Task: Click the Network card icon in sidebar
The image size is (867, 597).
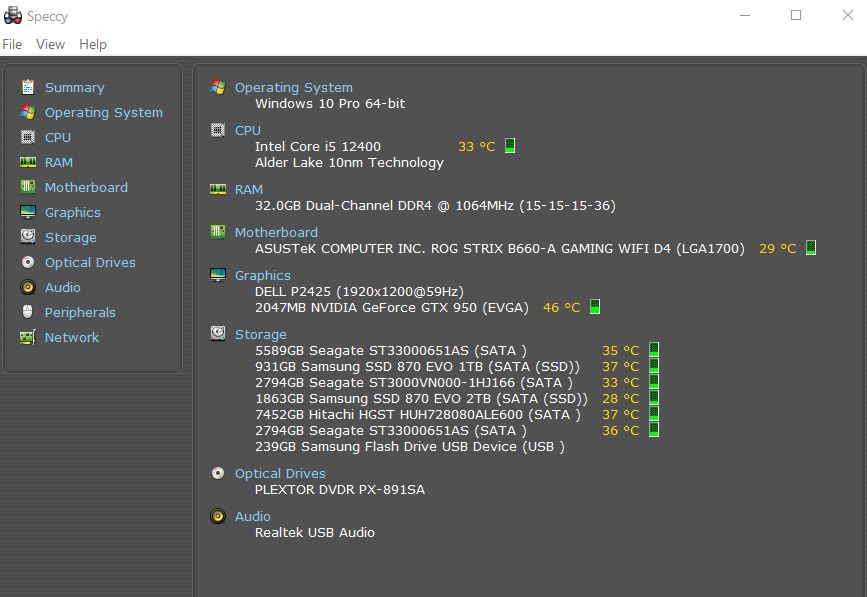Action: pyautogui.click(x=28, y=337)
